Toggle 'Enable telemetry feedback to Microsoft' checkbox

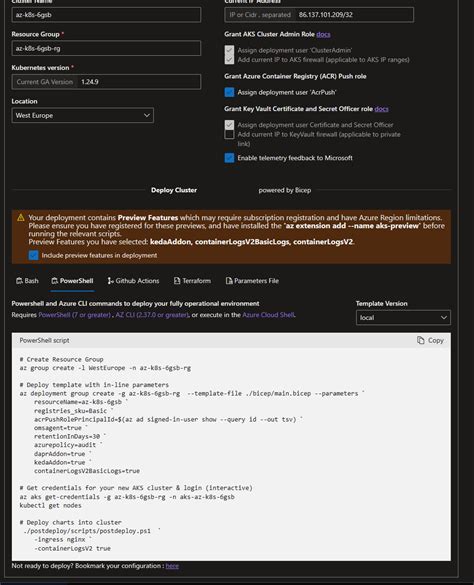(230, 158)
